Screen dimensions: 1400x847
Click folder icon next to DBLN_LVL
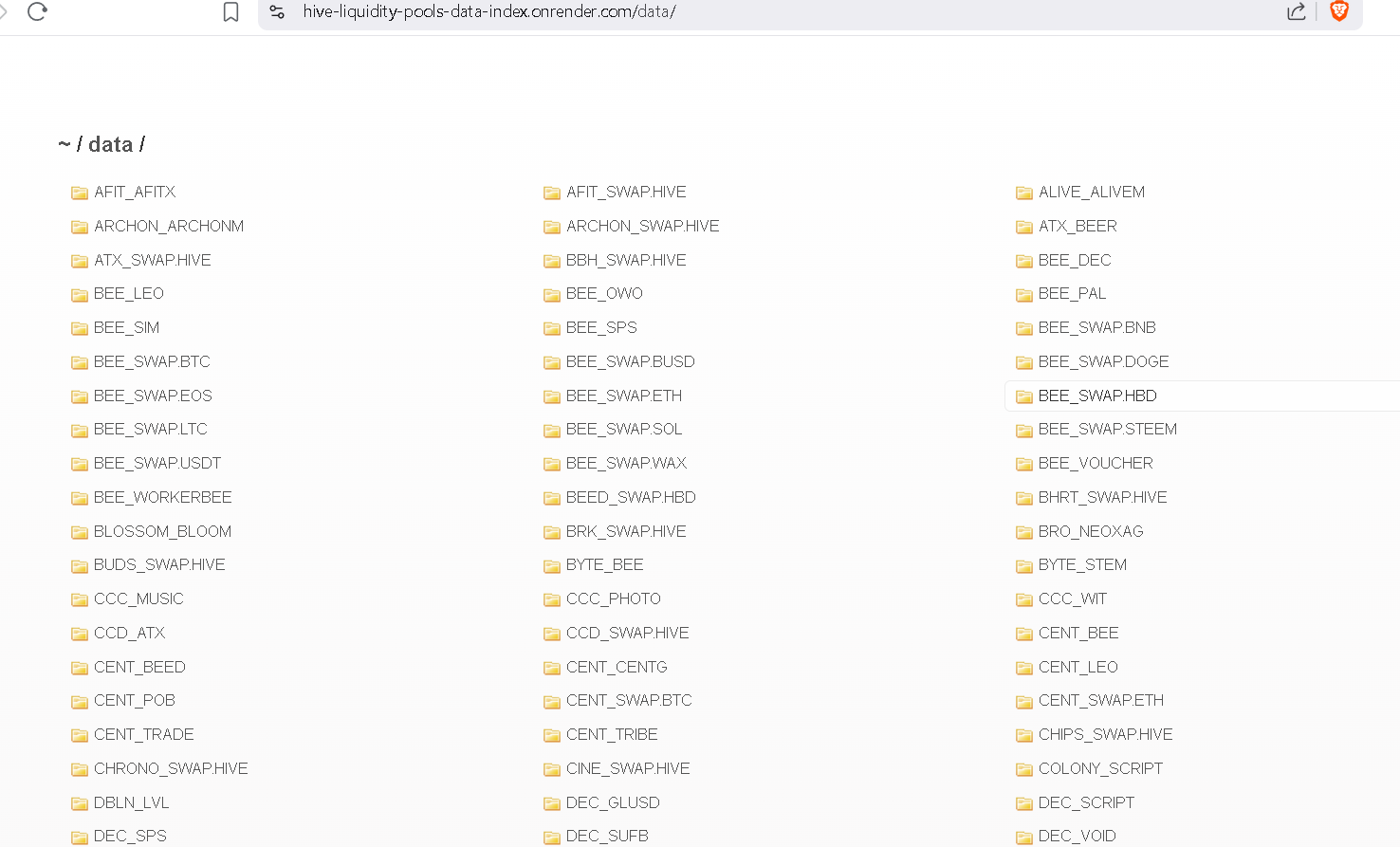(x=80, y=803)
